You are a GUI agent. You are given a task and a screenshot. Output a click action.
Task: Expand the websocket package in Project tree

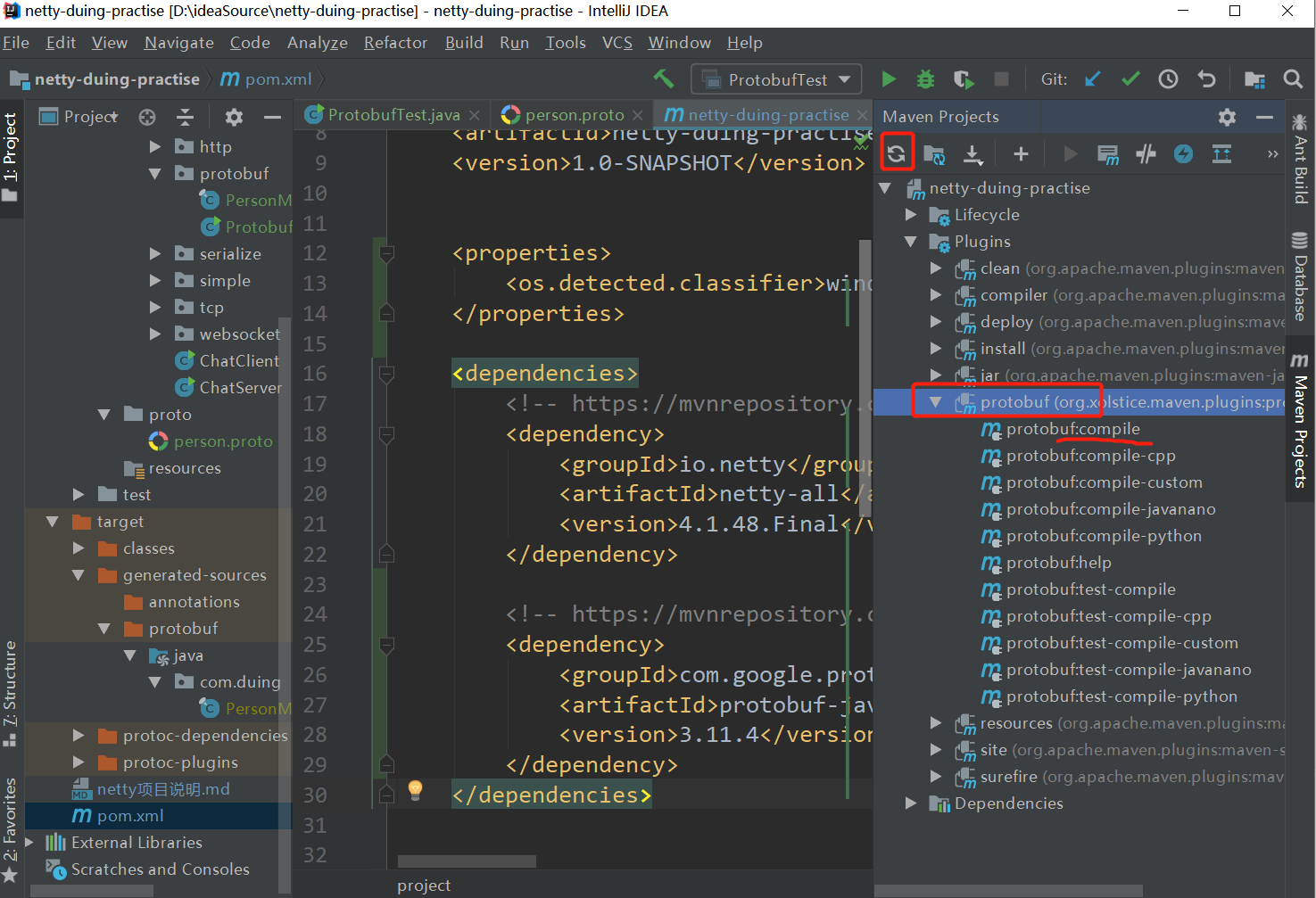click(155, 334)
